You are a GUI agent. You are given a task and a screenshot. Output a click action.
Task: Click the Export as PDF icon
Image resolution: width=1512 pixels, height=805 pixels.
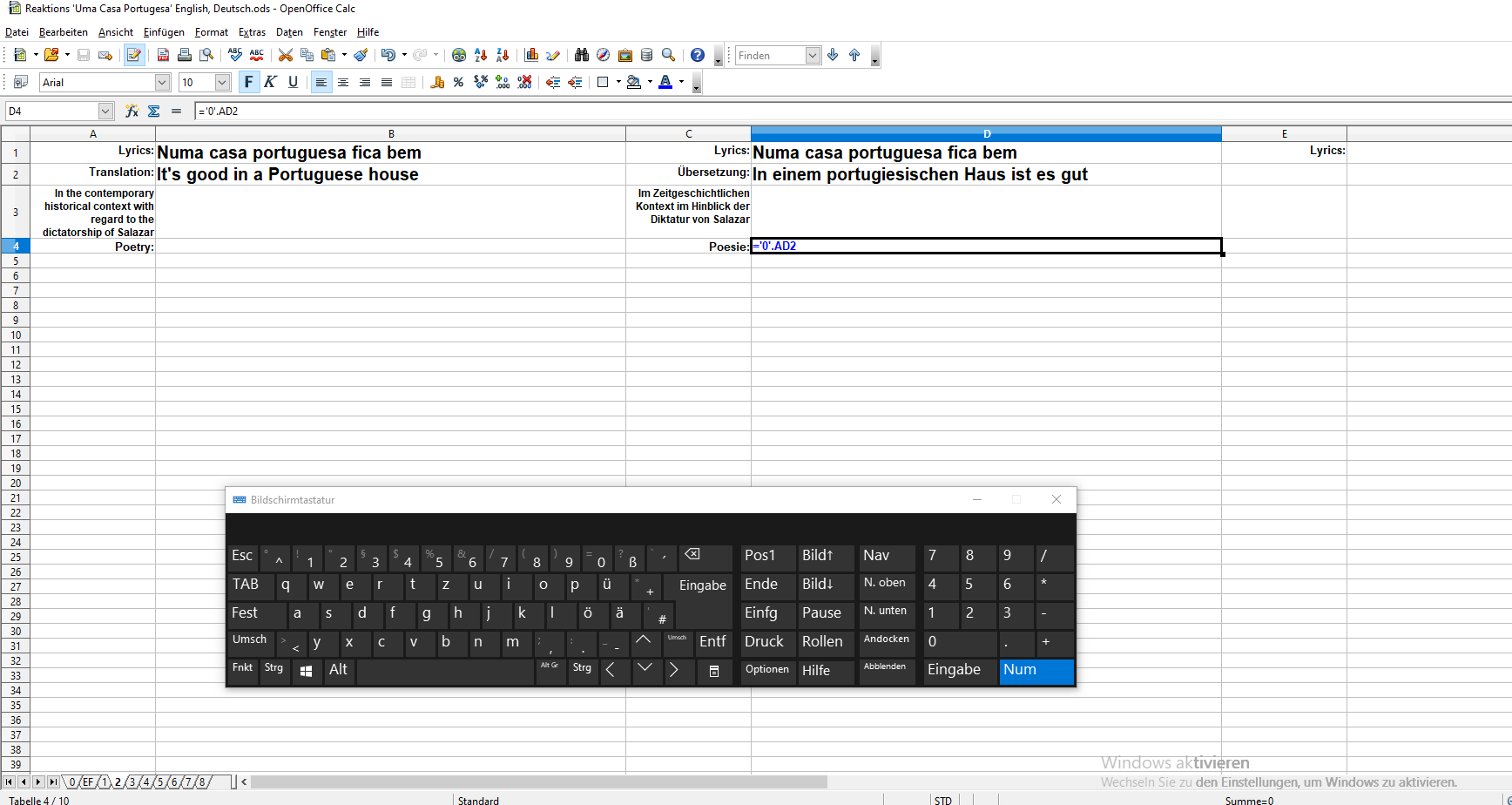tap(163, 55)
